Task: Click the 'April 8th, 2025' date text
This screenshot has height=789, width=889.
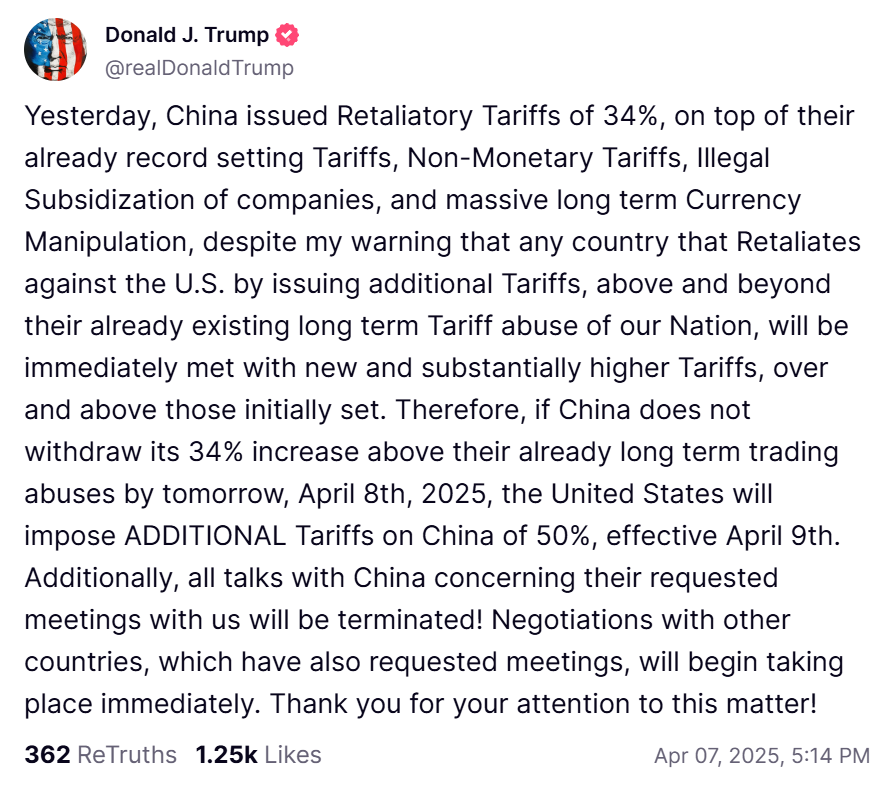Action: [392, 494]
